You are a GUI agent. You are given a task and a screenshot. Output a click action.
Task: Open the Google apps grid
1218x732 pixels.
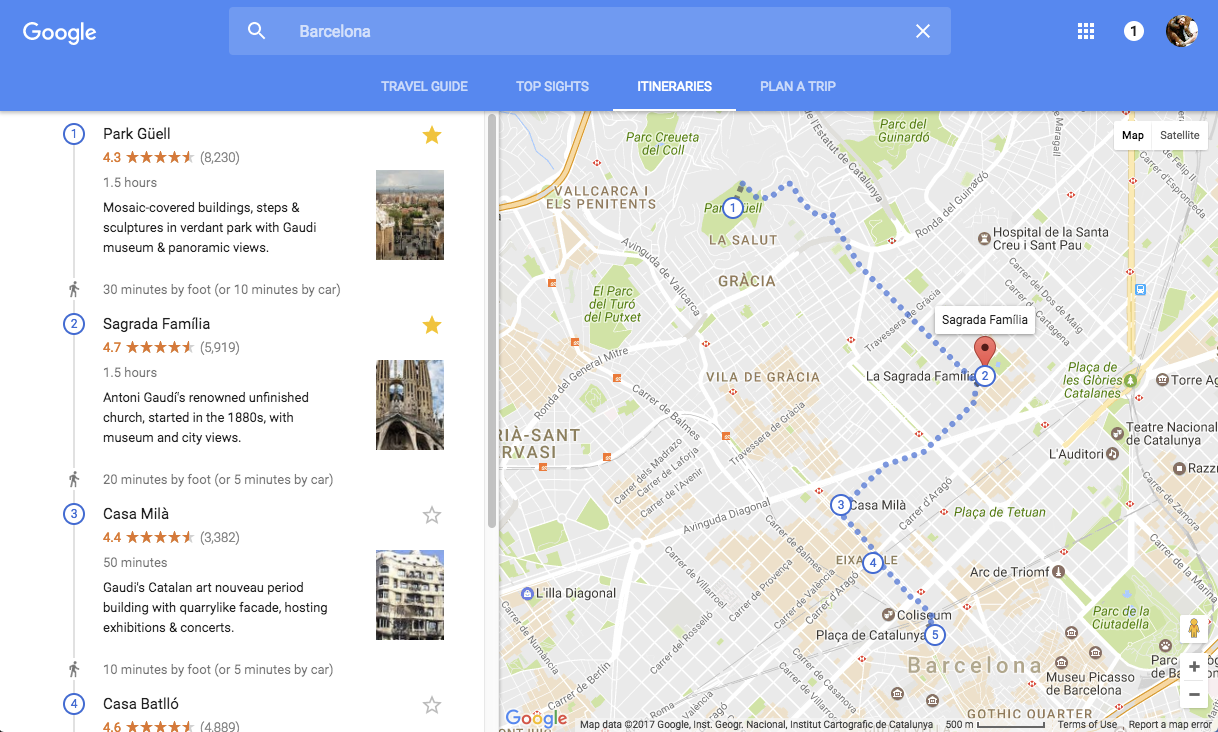pyautogui.click(x=1086, y=31)
